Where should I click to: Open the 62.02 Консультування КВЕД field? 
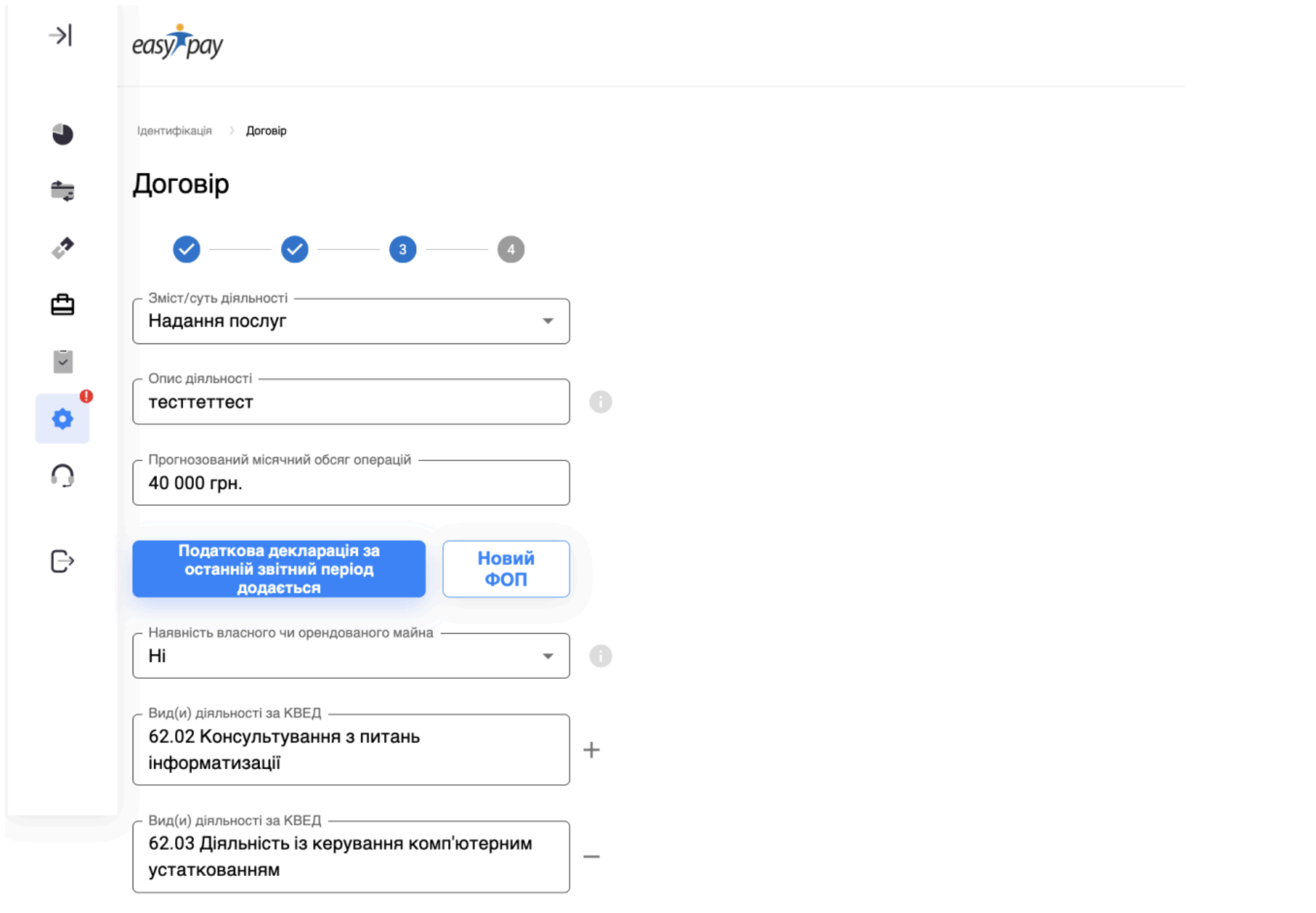coord(351,750)
